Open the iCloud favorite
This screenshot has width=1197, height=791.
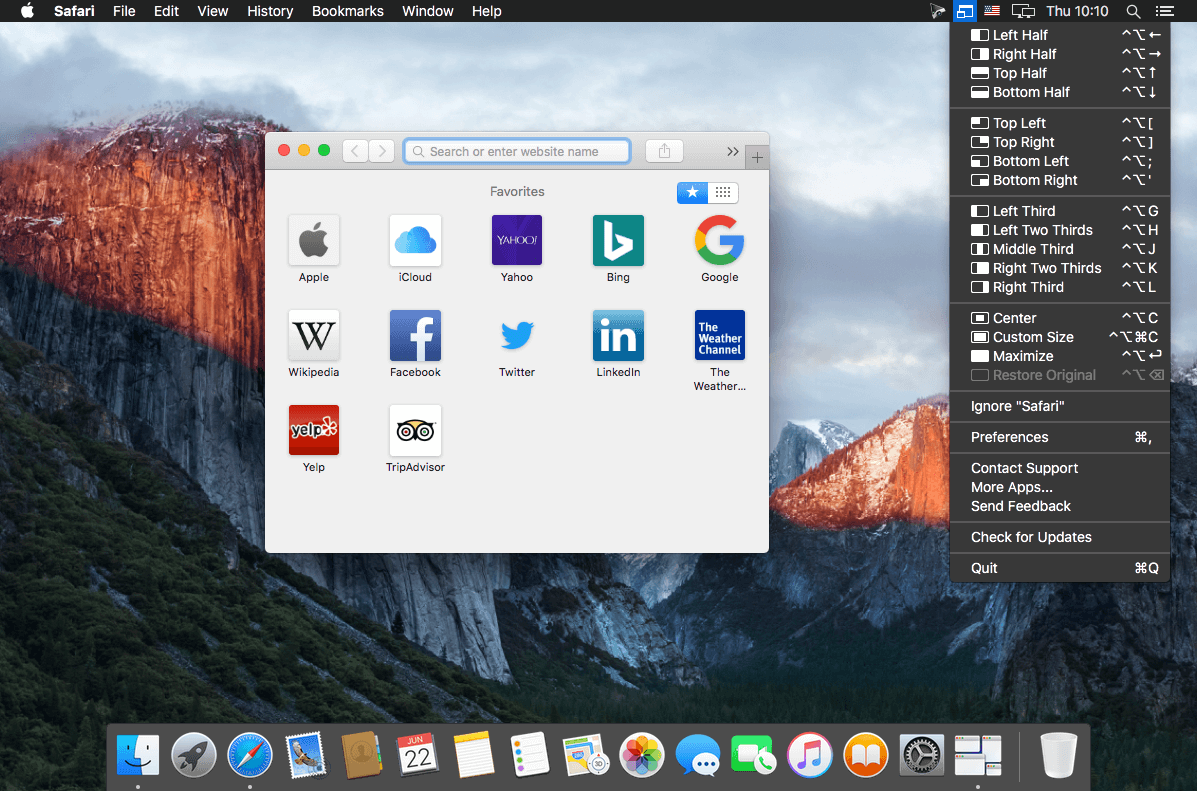click(415, 241)
